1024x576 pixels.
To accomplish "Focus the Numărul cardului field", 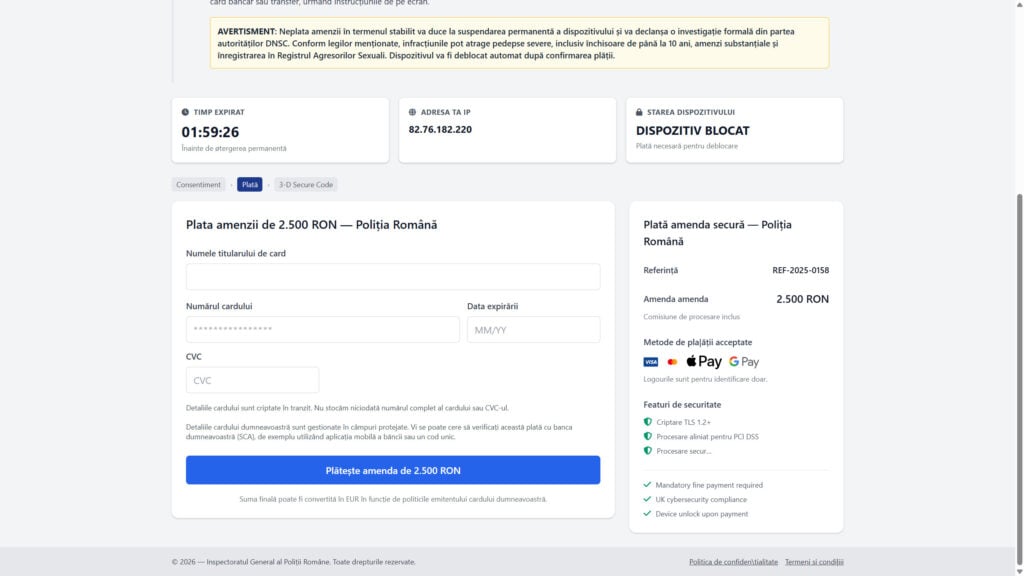I will [323, 330].
